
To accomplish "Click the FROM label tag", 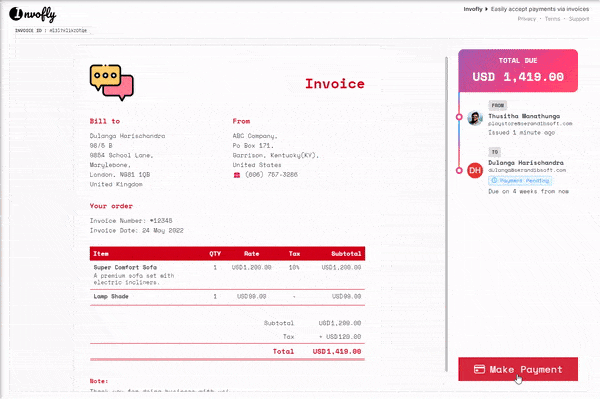I will 497,105.
